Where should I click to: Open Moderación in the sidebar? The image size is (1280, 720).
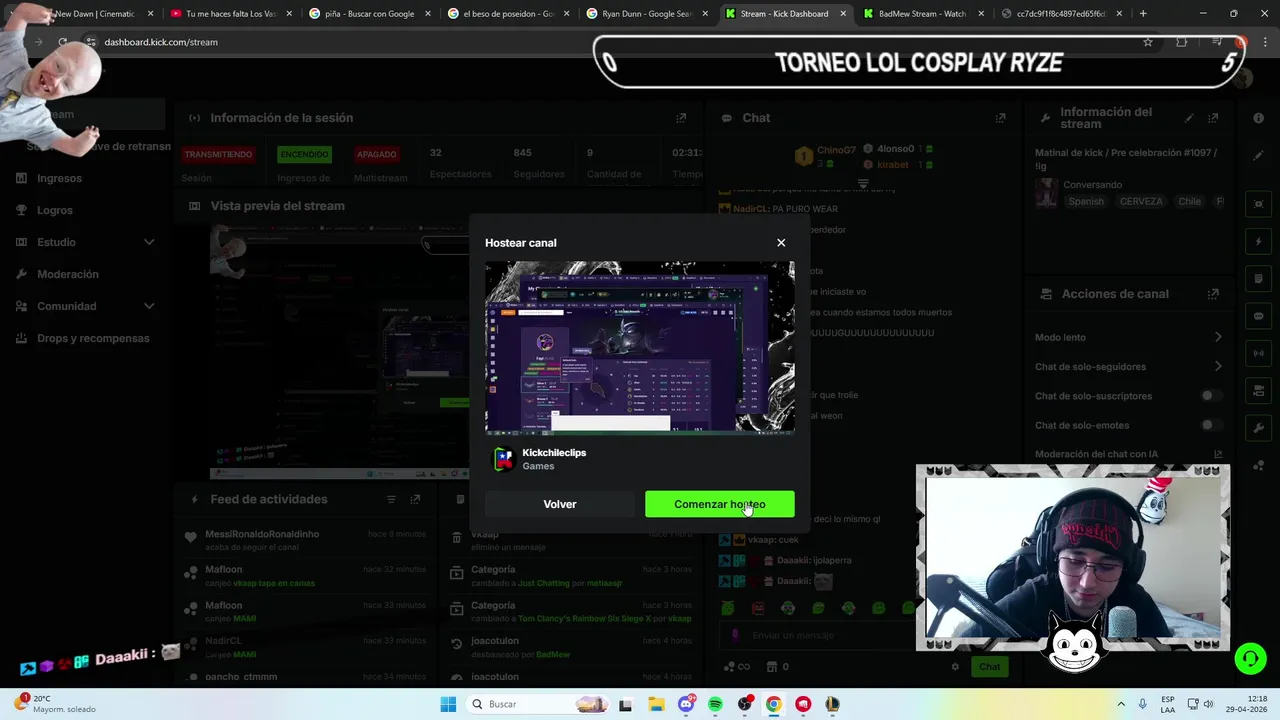click(x=68, y=274)
